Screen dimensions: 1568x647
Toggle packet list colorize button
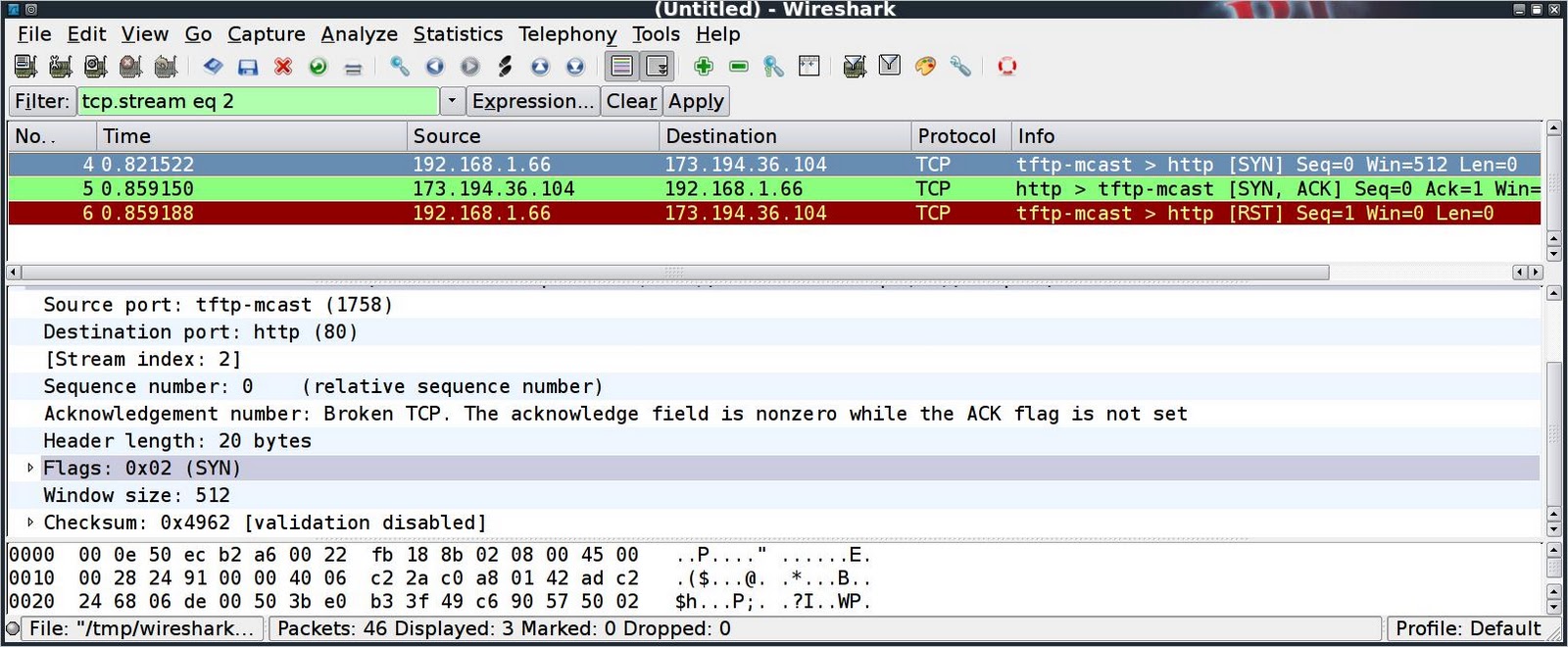622,67
